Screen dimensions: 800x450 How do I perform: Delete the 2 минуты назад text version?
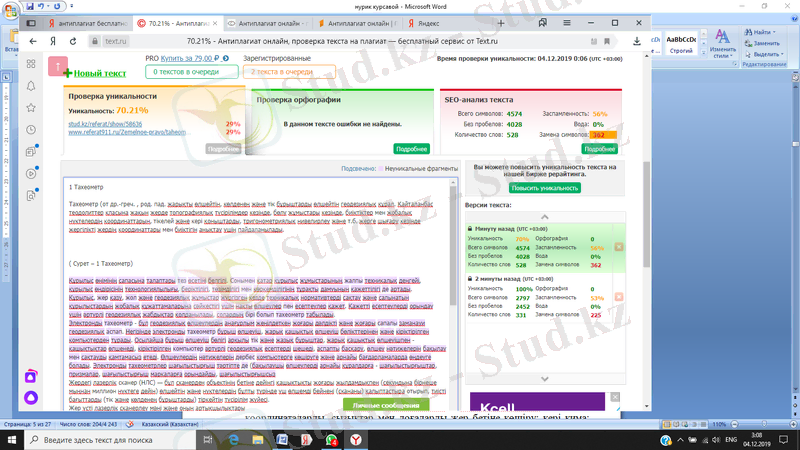[x=619, y=297]
